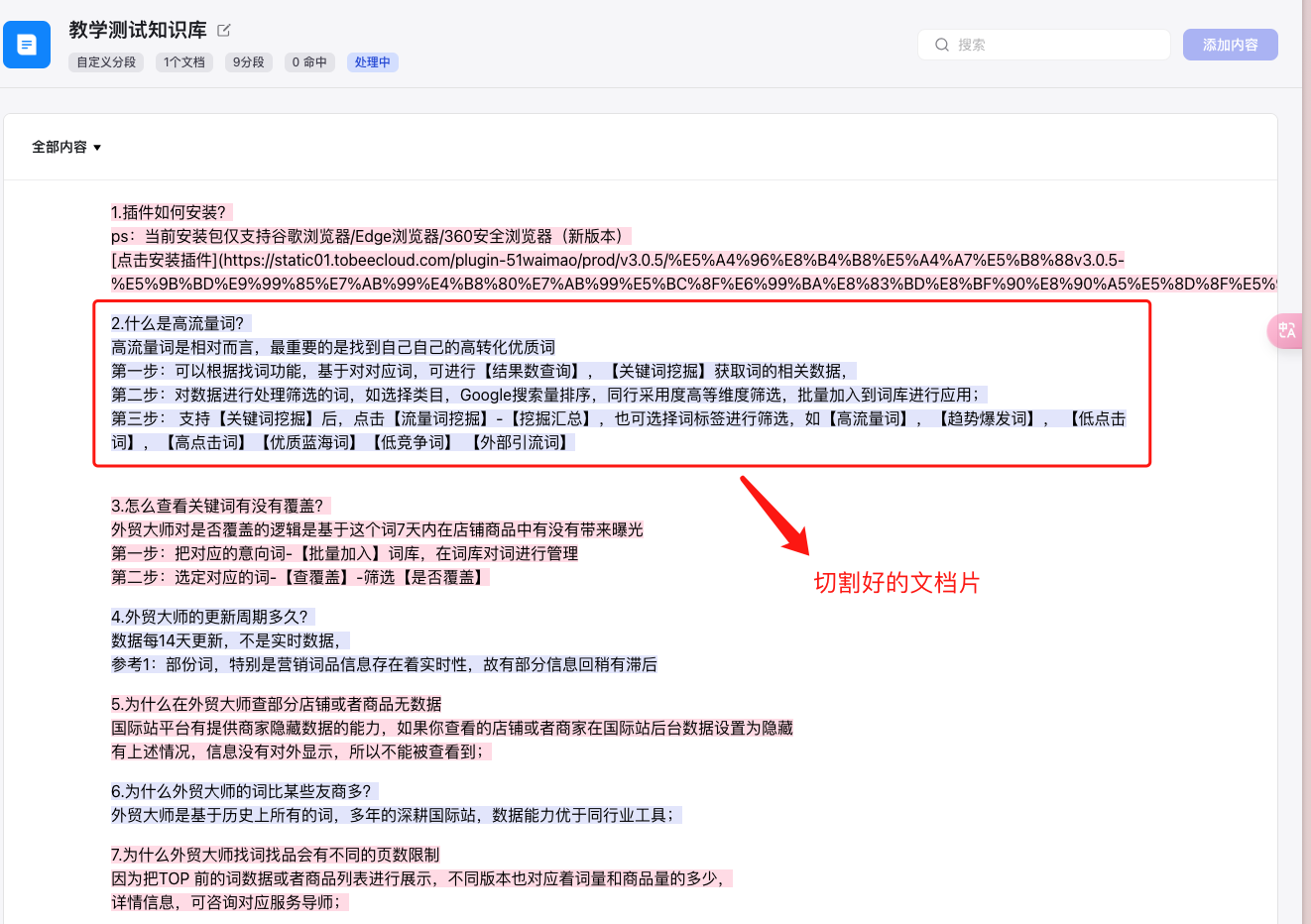1311x924 pixels.
Task: Click the line starting 第一步:可以根据找词功能
Action: pos(483,371)
